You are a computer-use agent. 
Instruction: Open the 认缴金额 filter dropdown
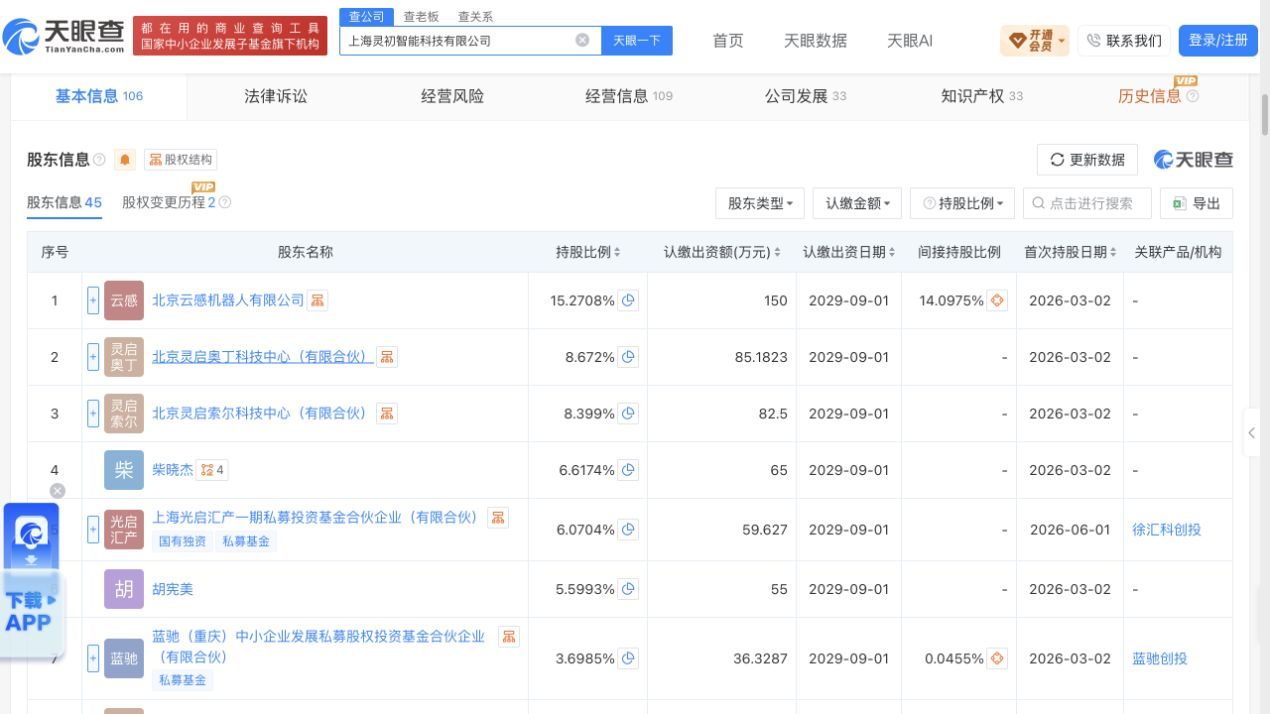pos(857,203)
